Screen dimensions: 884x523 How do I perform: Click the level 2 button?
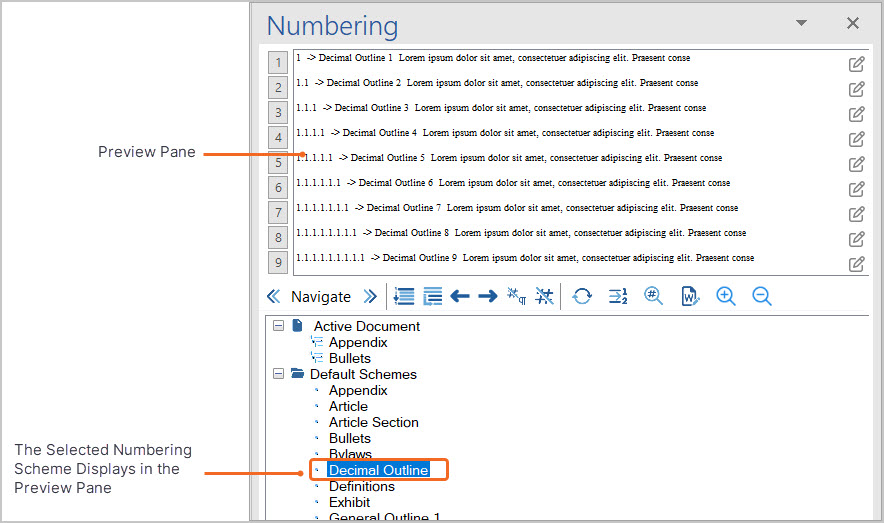point(278,87)
